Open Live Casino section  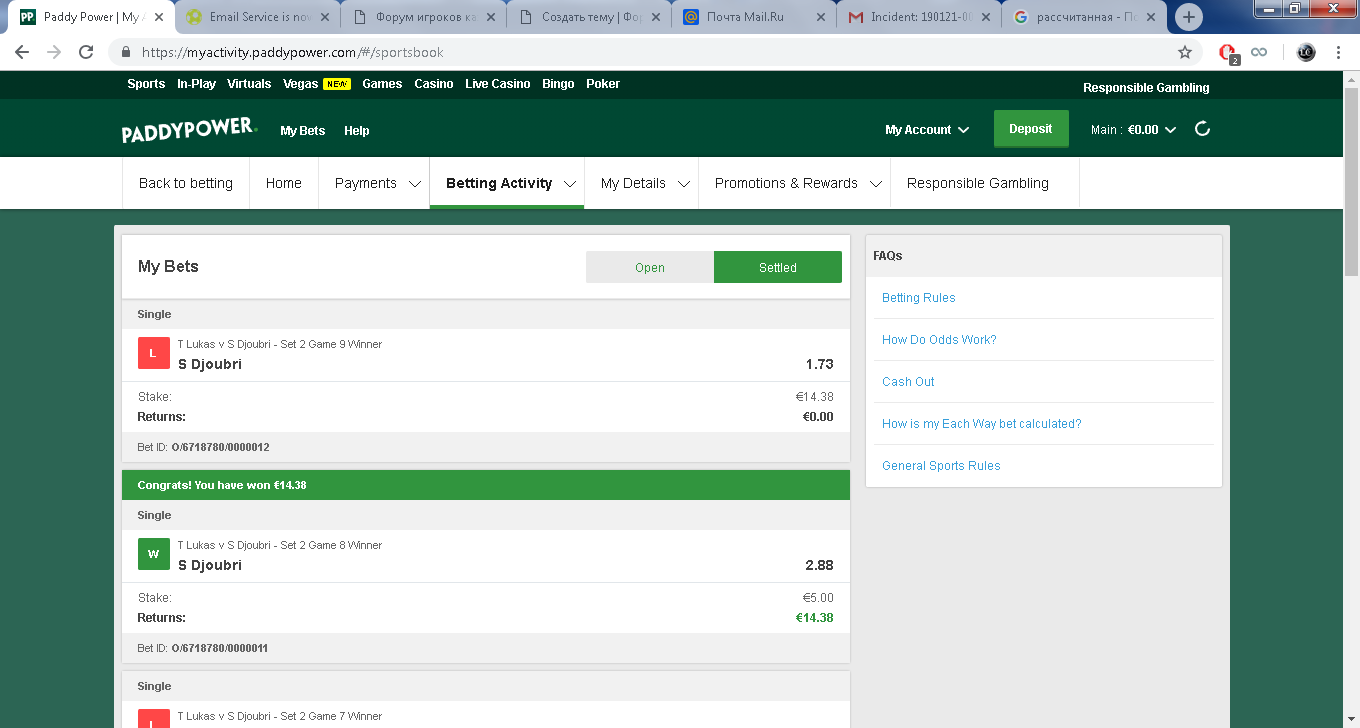coord(497,84)
